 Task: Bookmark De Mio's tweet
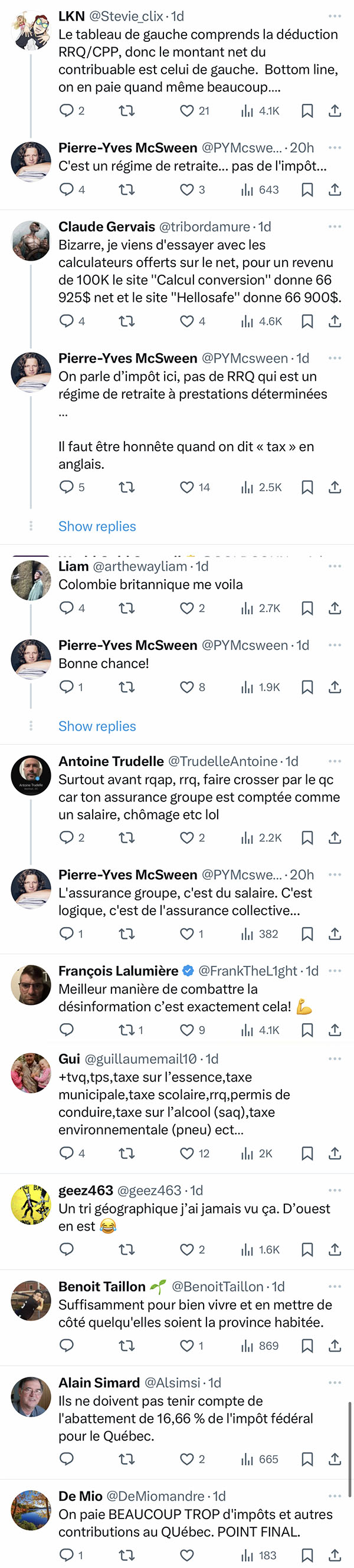tap(307, 1555)
